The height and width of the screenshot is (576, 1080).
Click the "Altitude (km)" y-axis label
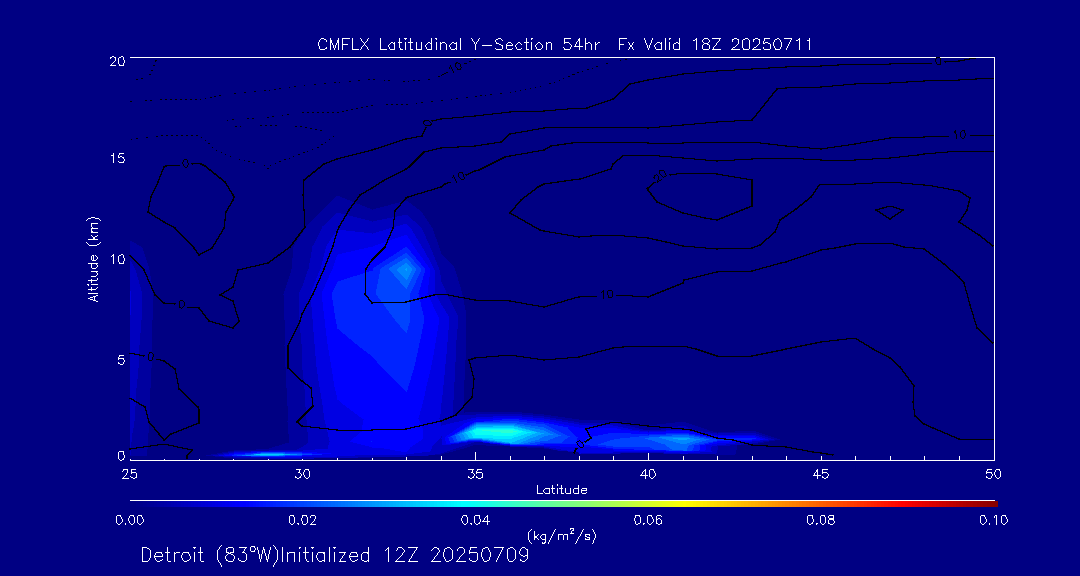94,260
